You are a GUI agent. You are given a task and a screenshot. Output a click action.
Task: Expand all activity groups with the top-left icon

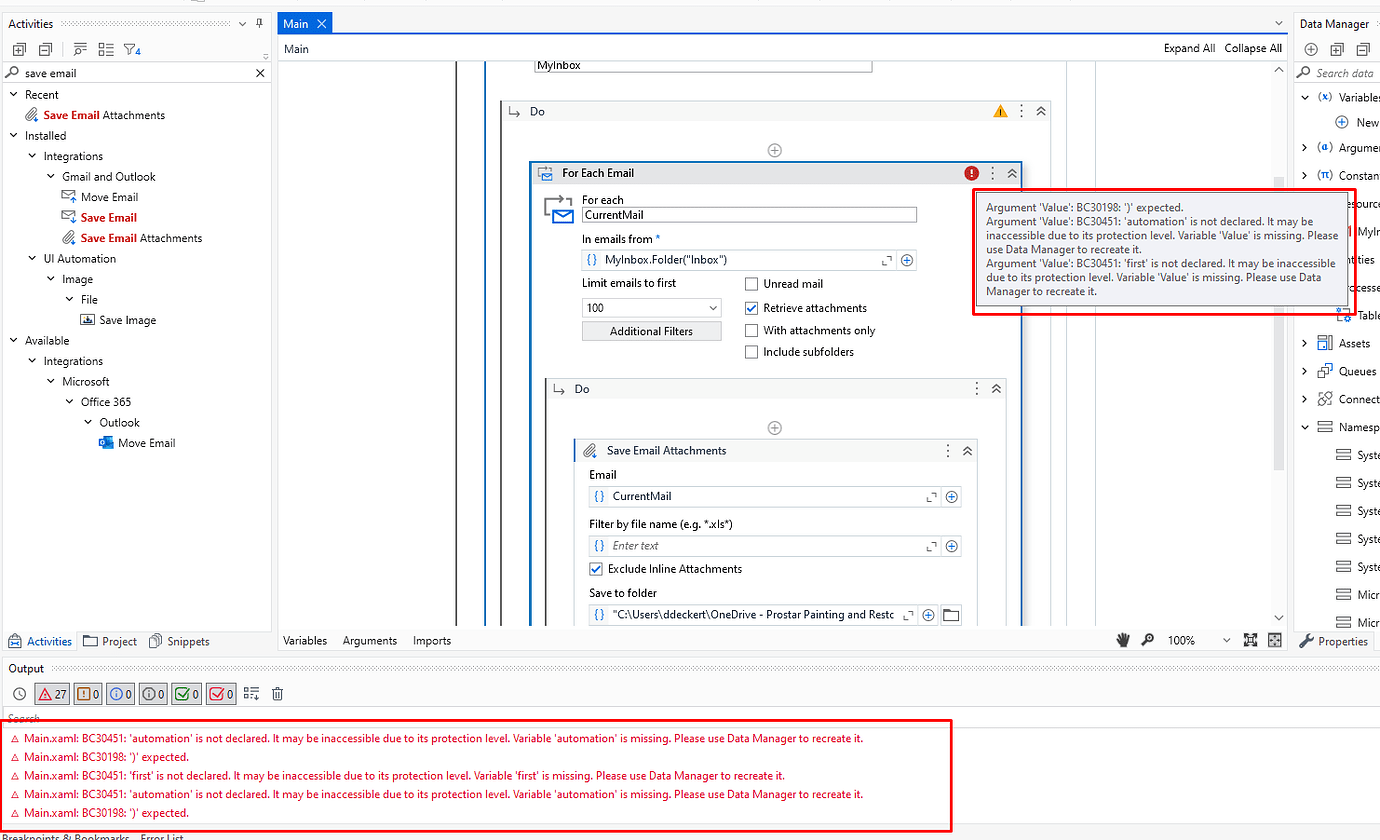(x=18, y=48)
